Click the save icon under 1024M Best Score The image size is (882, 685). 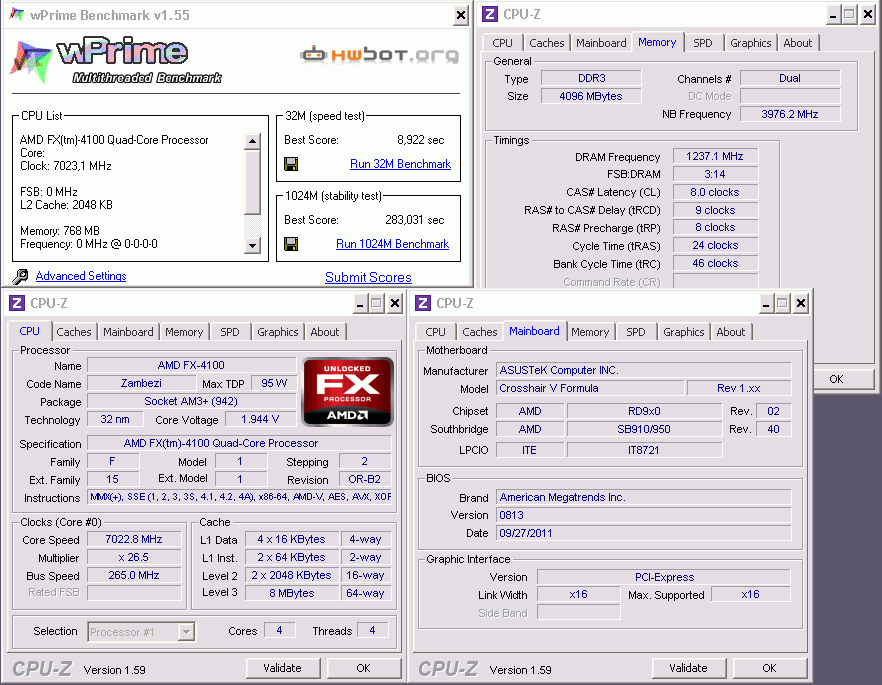click(x=291, y=244)
